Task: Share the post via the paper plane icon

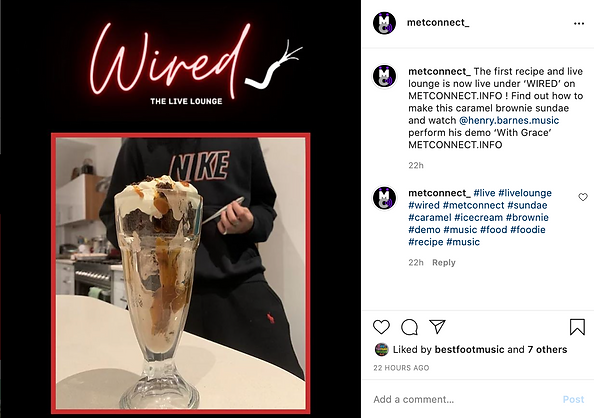Action: point(437,326)
